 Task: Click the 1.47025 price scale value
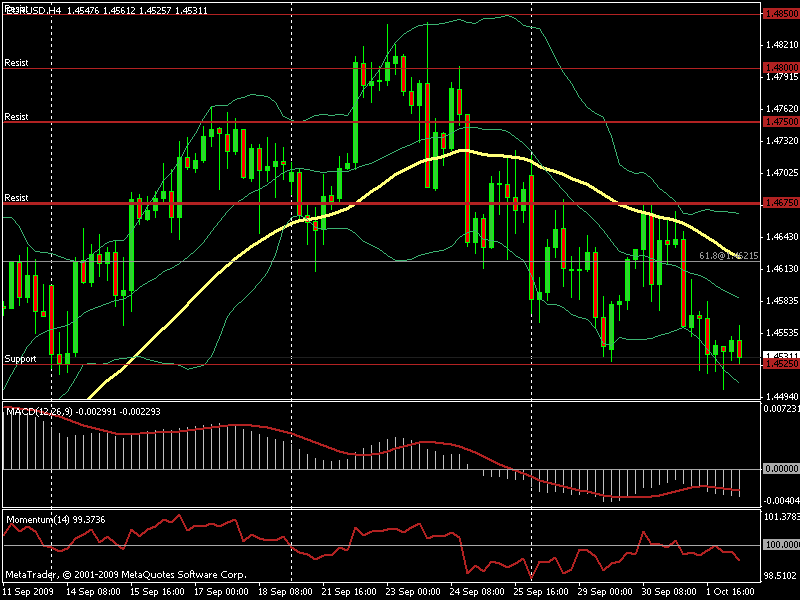[782, 173]
